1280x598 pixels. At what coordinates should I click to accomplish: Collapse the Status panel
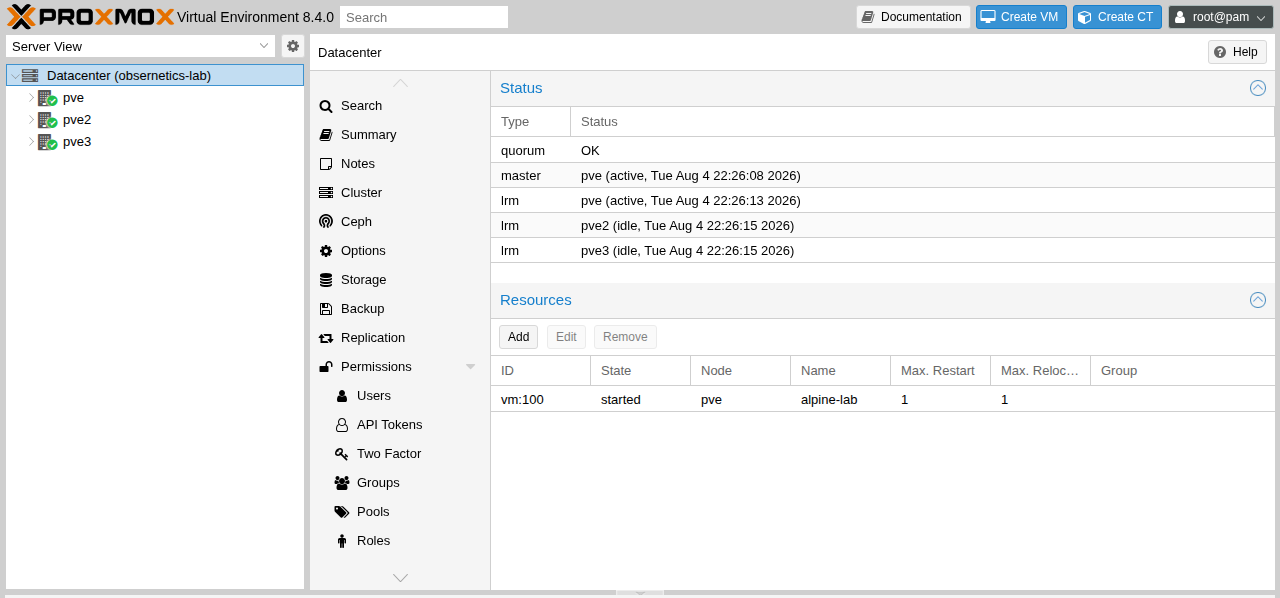pyautogui.click(x=1258, y=88)
